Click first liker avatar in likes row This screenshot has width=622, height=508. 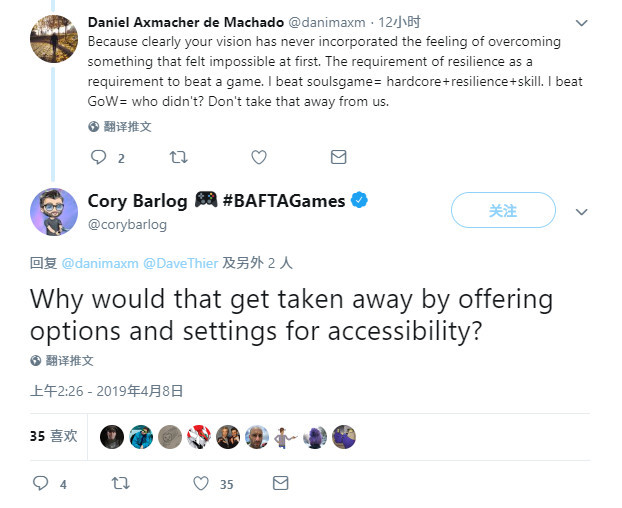click(x=112, y=437)
